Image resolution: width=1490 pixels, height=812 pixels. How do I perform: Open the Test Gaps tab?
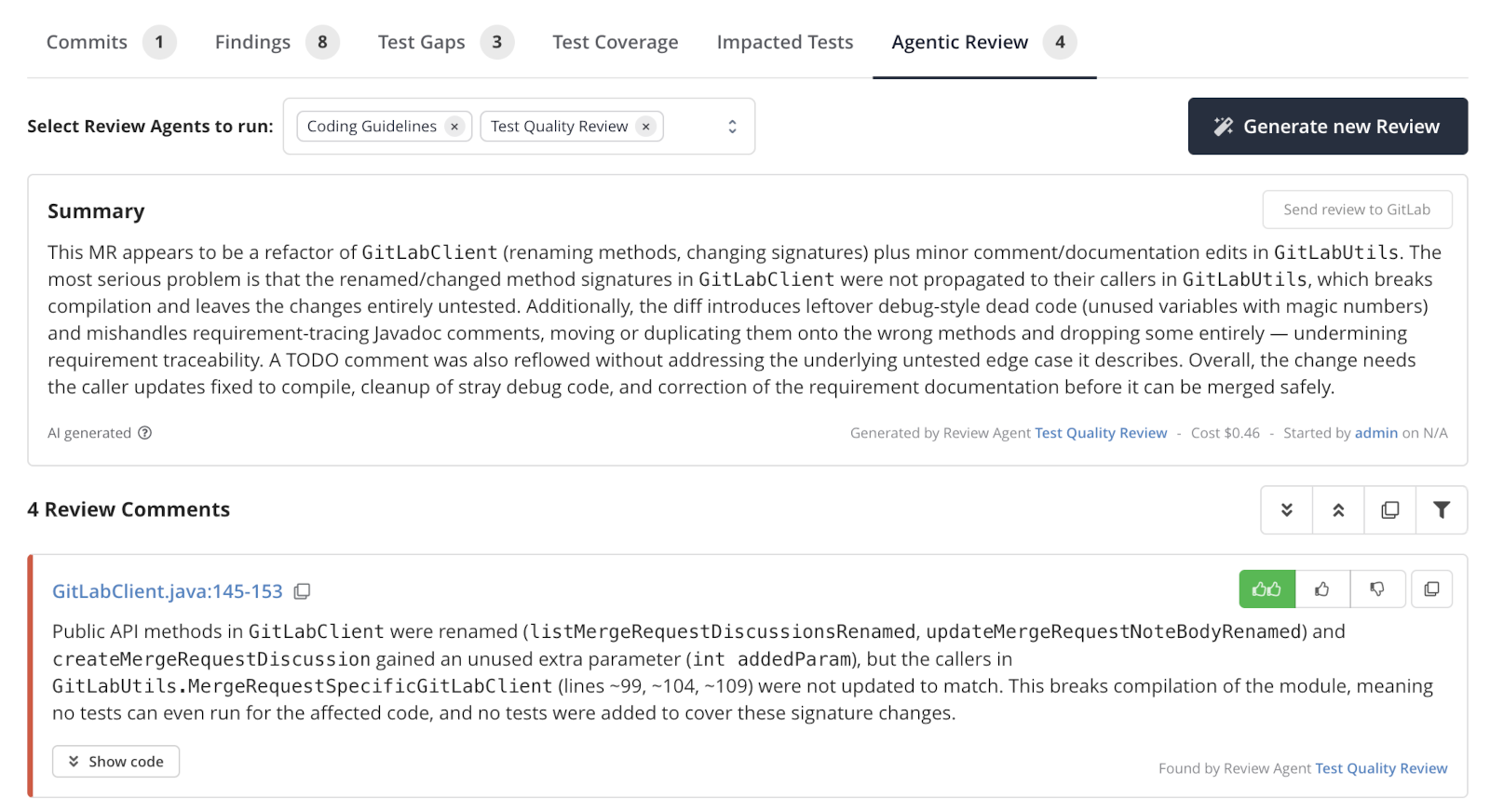coord(445,42)
